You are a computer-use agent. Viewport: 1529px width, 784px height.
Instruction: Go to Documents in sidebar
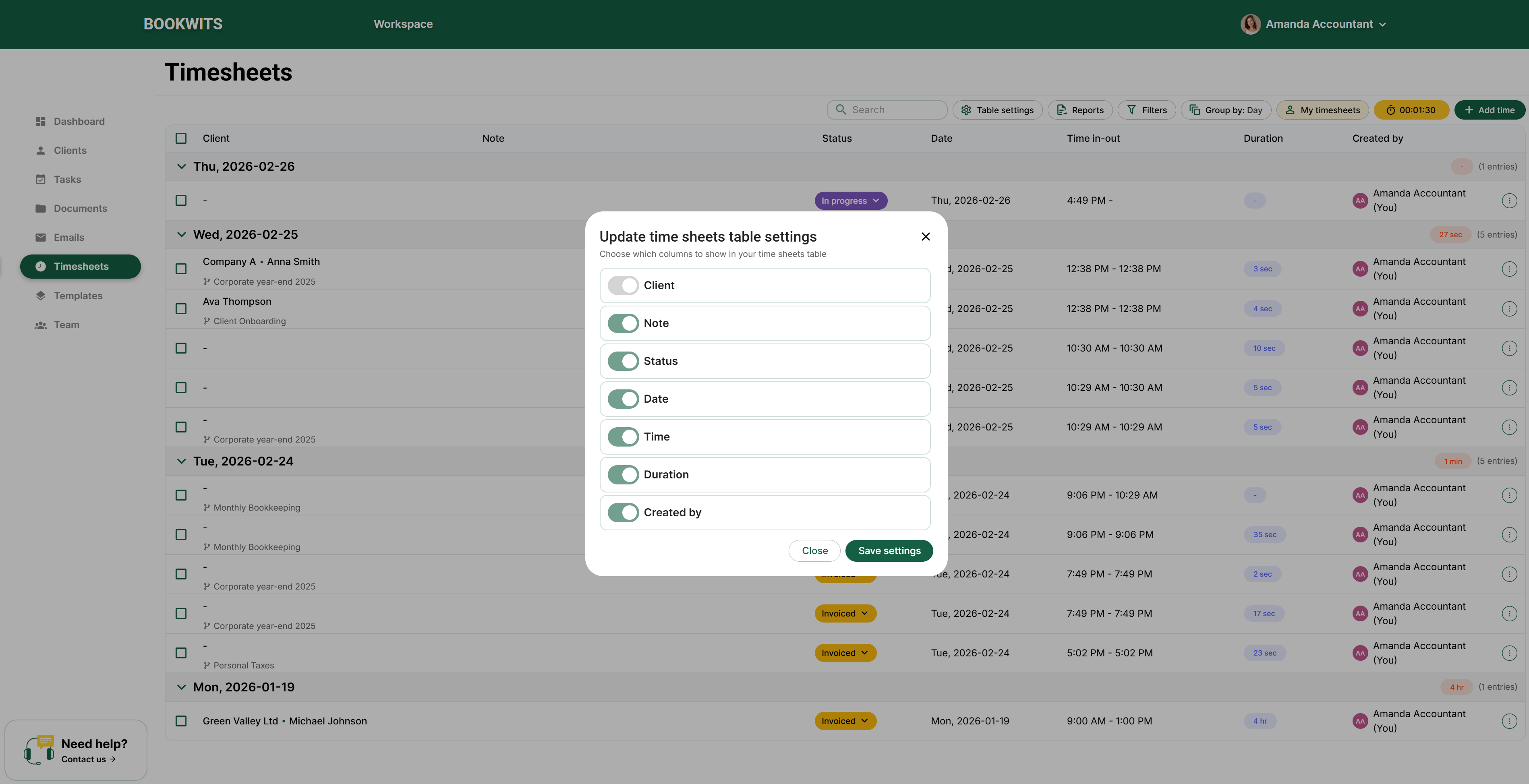pos(80,208)
